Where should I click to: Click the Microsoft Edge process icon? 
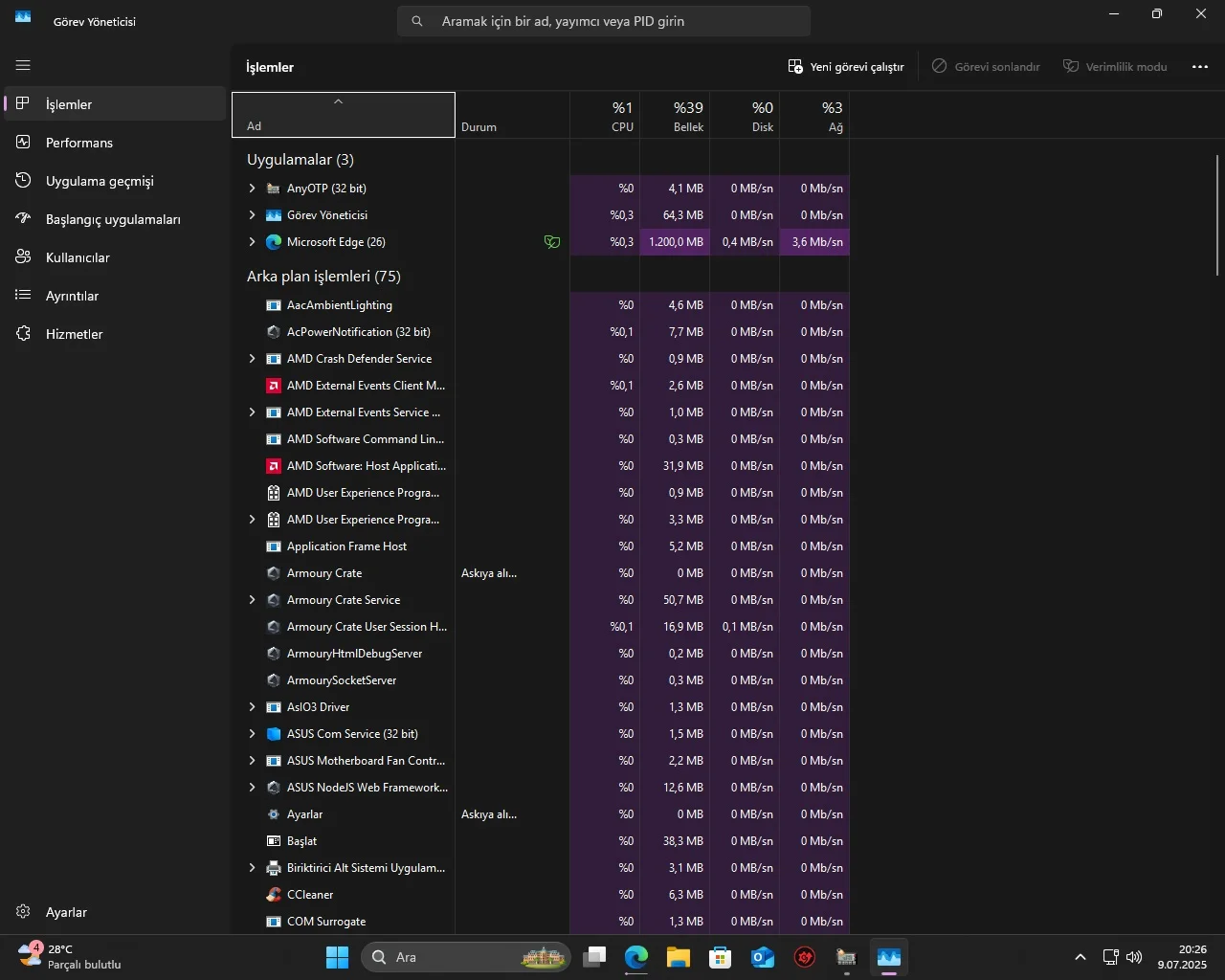[274, 242]
